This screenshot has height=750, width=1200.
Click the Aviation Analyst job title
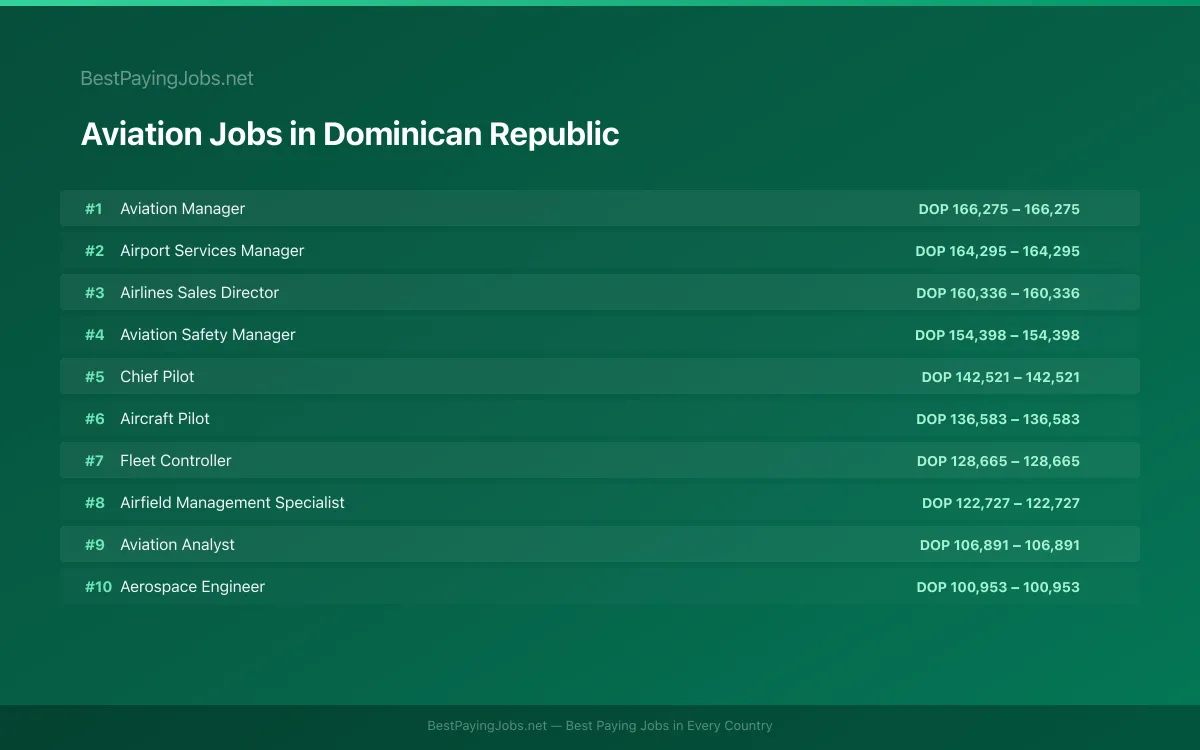tap(177, 545)
